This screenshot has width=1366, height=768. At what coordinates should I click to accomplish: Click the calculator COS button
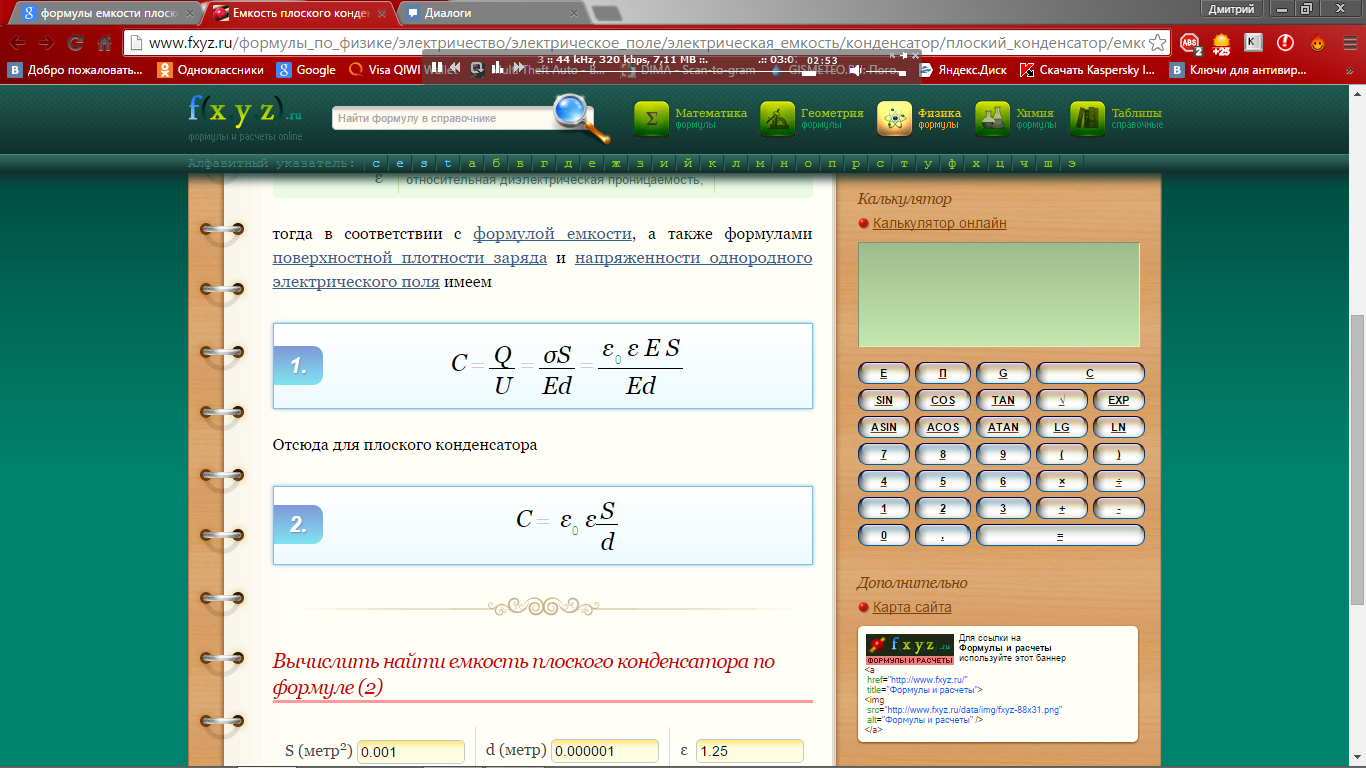[x=943, y=400]
